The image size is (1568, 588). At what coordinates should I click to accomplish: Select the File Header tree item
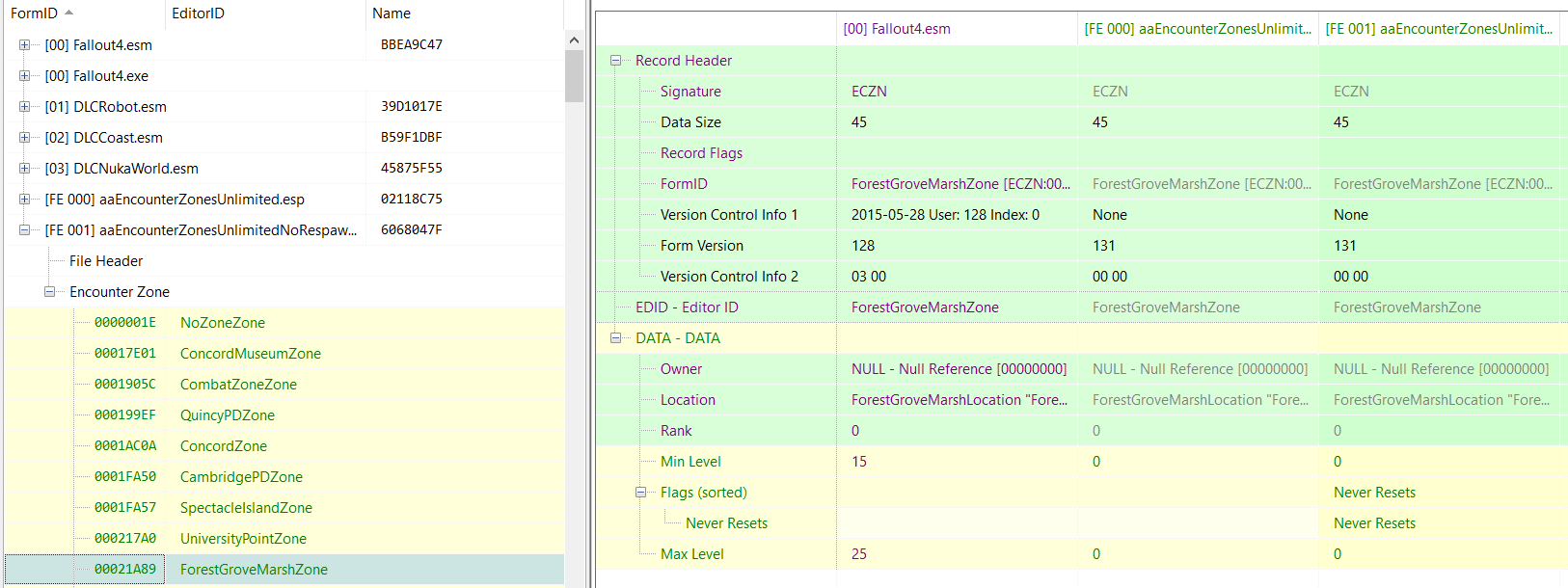(106, 261)
